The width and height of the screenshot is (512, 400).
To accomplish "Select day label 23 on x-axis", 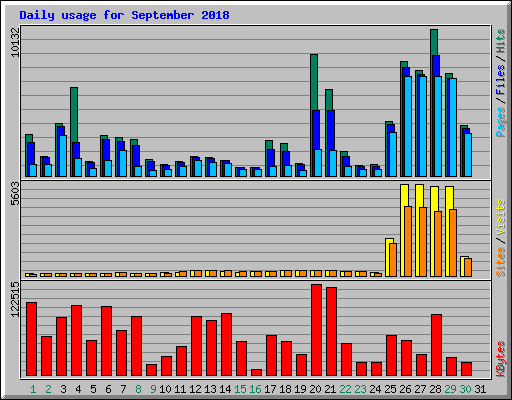I will click(x=360, y=389).
